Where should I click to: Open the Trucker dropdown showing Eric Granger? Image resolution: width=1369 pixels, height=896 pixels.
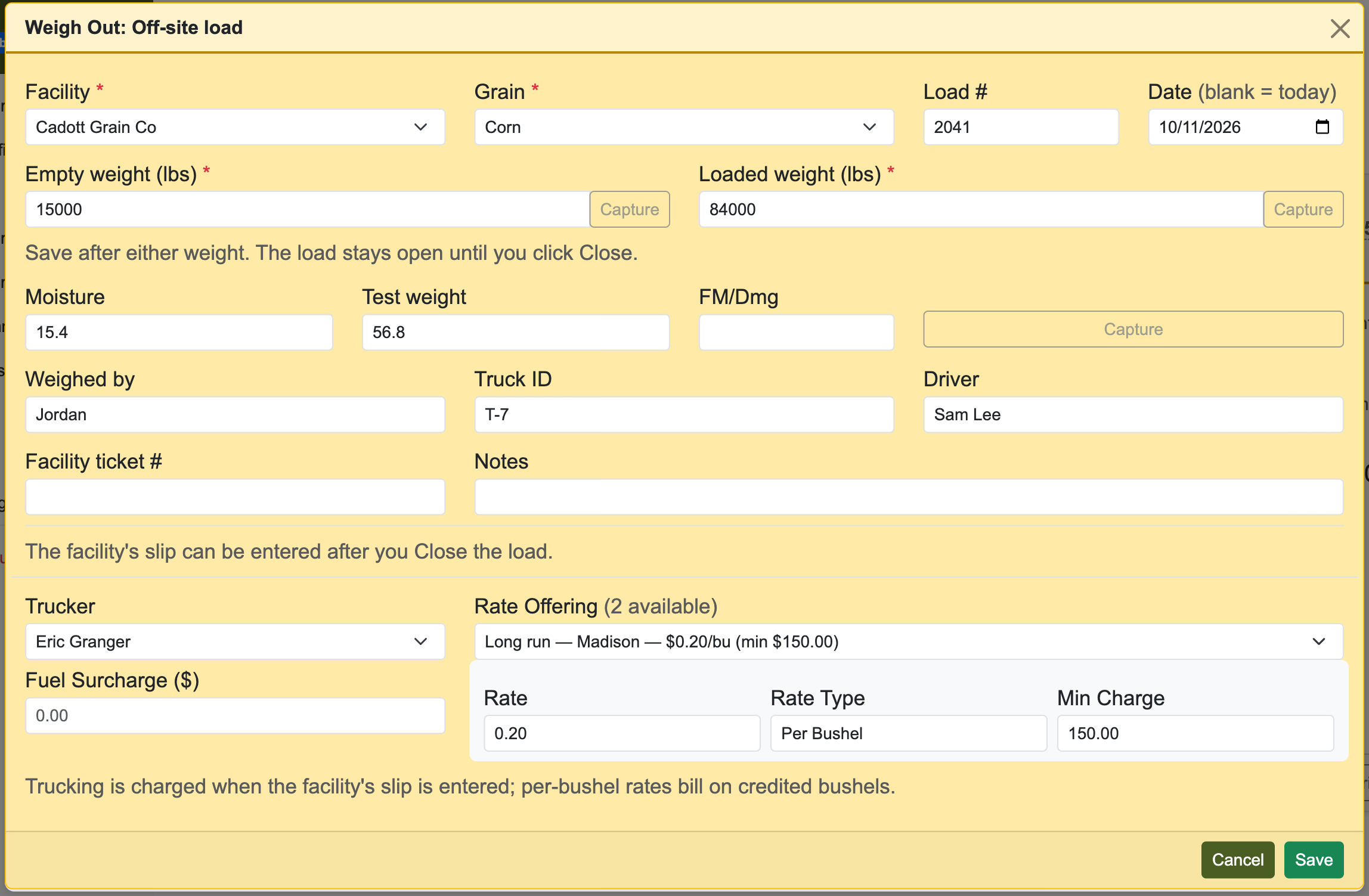tap(235, 641)
